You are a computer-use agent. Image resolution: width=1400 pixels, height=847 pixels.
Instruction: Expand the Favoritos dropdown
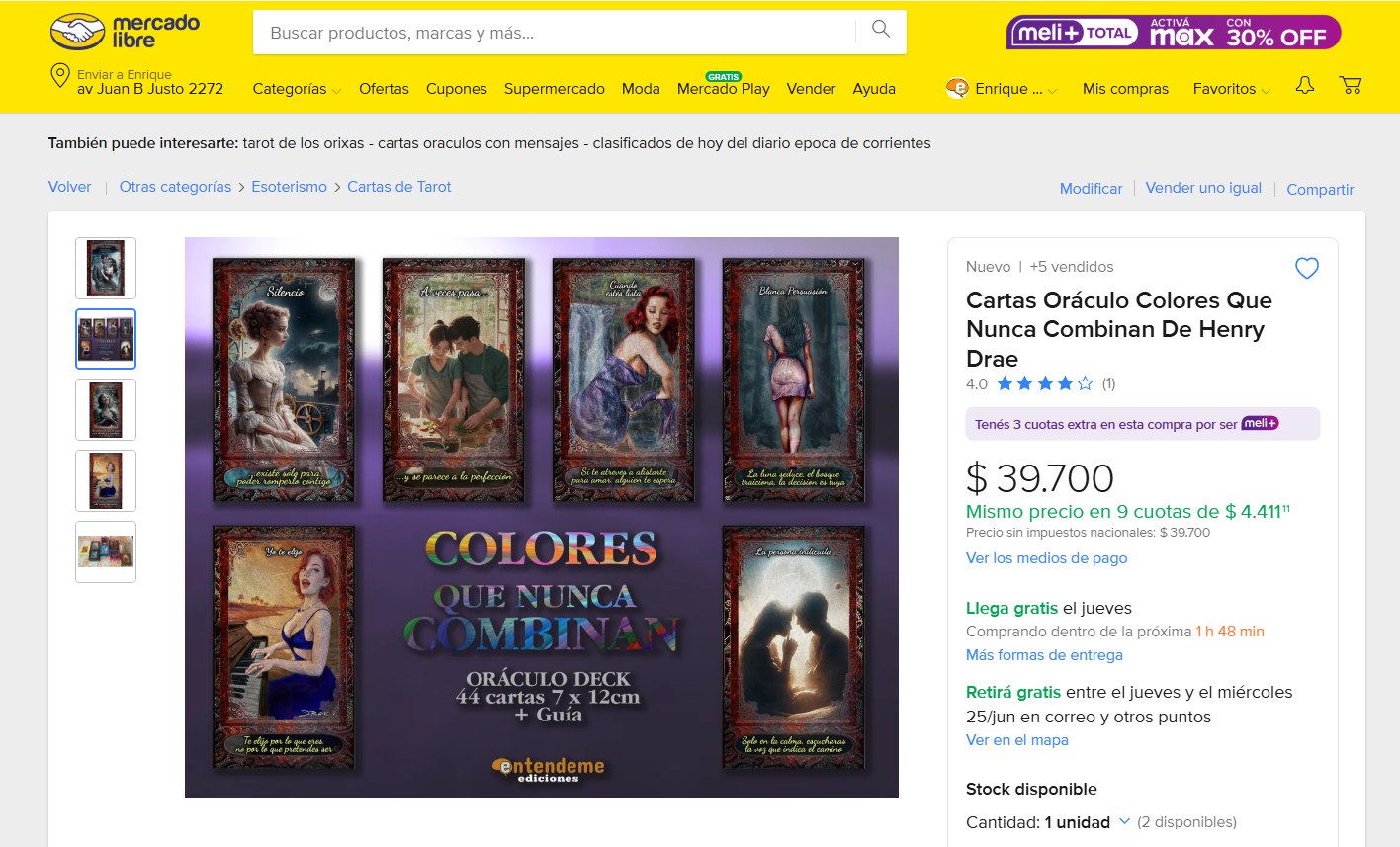[x=1231, y=89]
